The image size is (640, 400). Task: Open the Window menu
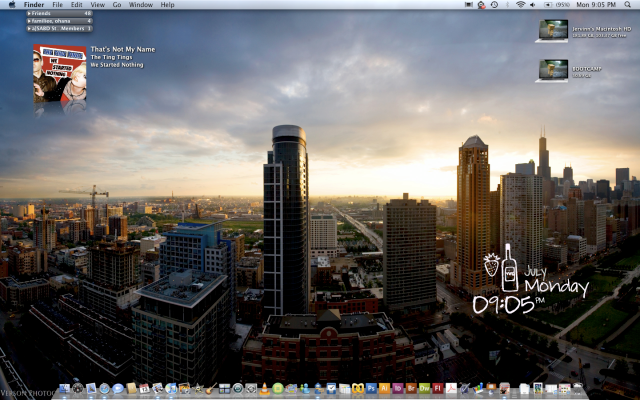click(x=141, y=5)
